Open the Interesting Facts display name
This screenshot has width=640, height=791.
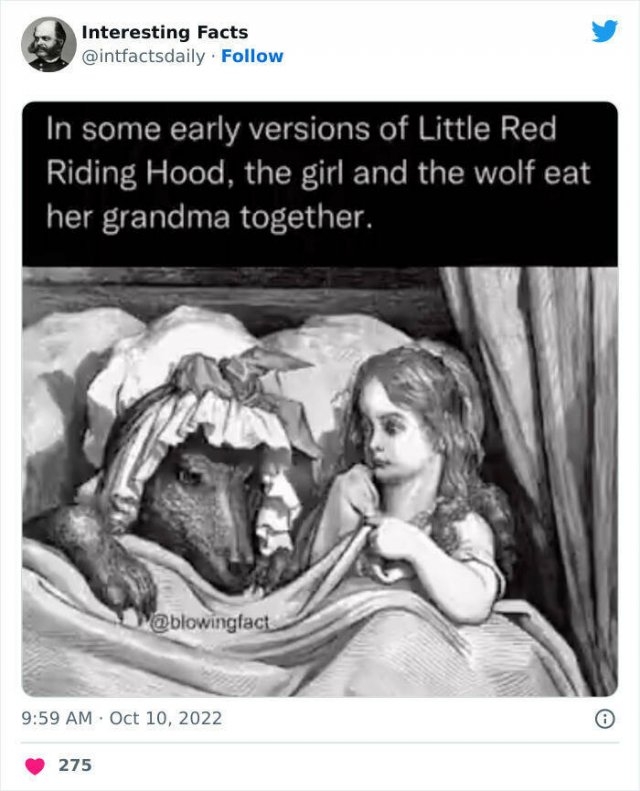[x=164, y=32]
